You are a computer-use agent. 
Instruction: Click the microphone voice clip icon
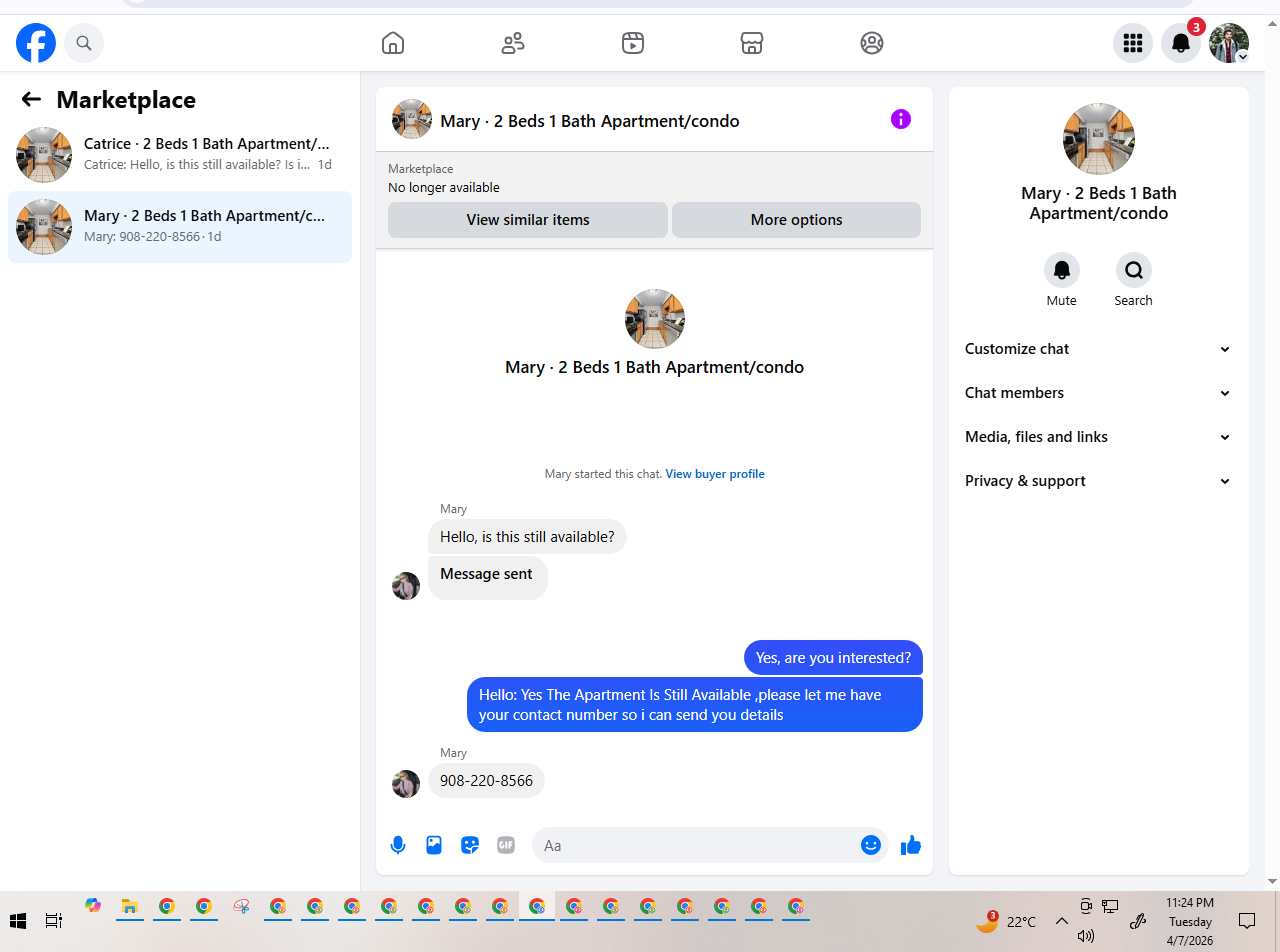(398, 845)
